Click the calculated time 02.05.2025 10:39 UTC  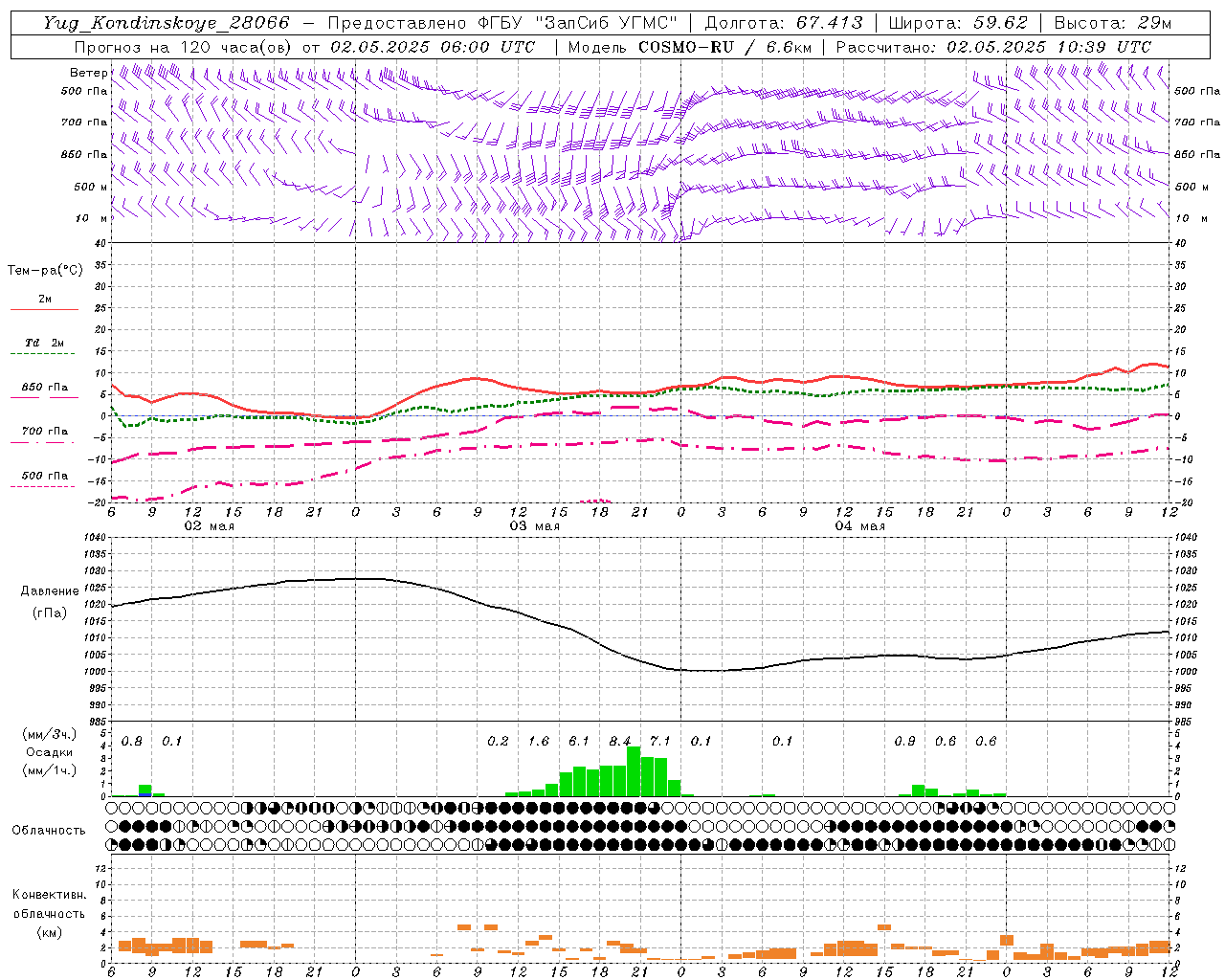[x=1049, y=47]
